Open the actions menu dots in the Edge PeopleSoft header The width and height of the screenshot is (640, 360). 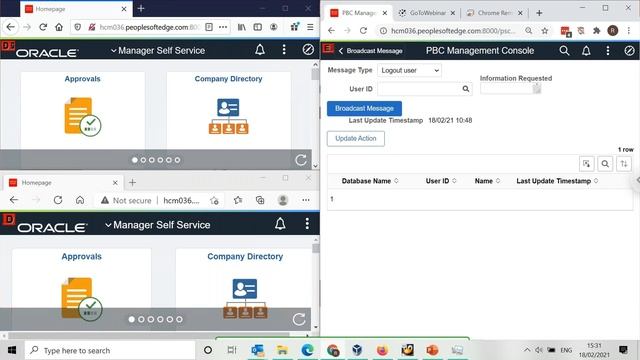[x=307, y=224]
